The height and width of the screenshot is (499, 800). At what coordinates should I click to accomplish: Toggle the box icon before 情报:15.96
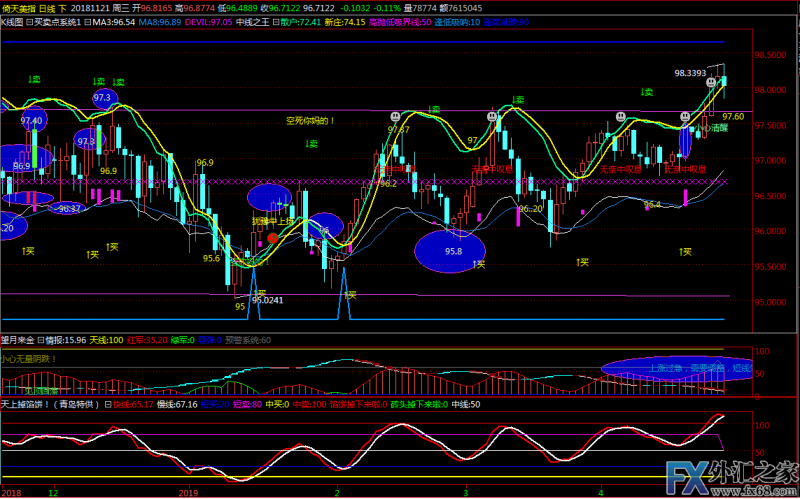[x=41, y=340]
